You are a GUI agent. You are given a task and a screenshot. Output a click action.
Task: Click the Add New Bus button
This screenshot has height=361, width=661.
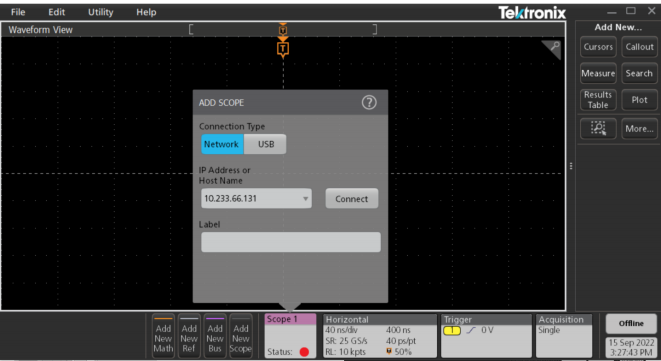click(x=215, y=336)
